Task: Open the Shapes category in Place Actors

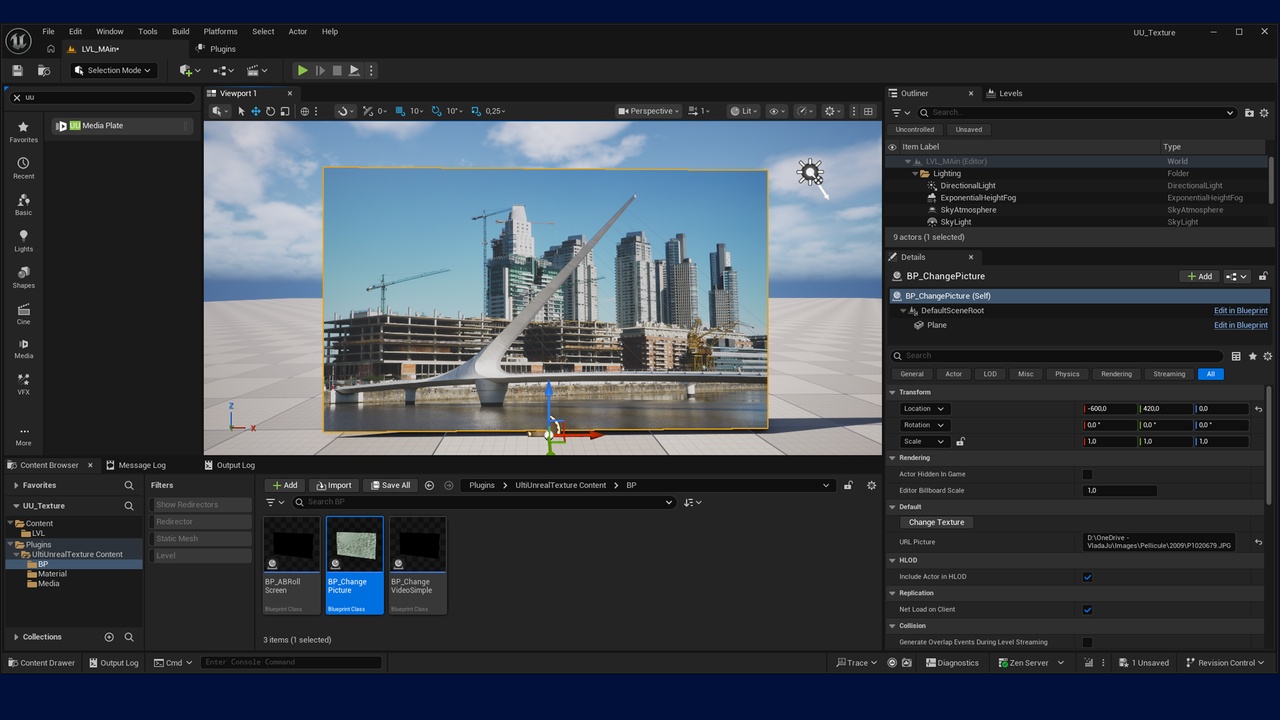Action: (23, 277)
